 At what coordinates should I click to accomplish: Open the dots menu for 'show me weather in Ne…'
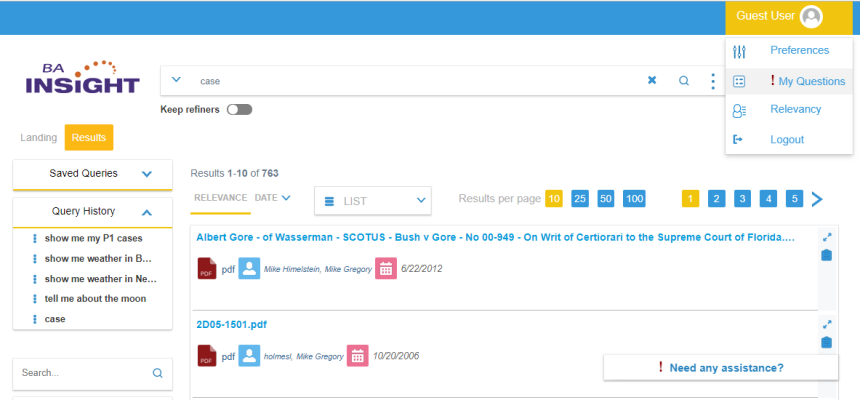(x=35, y=279)
